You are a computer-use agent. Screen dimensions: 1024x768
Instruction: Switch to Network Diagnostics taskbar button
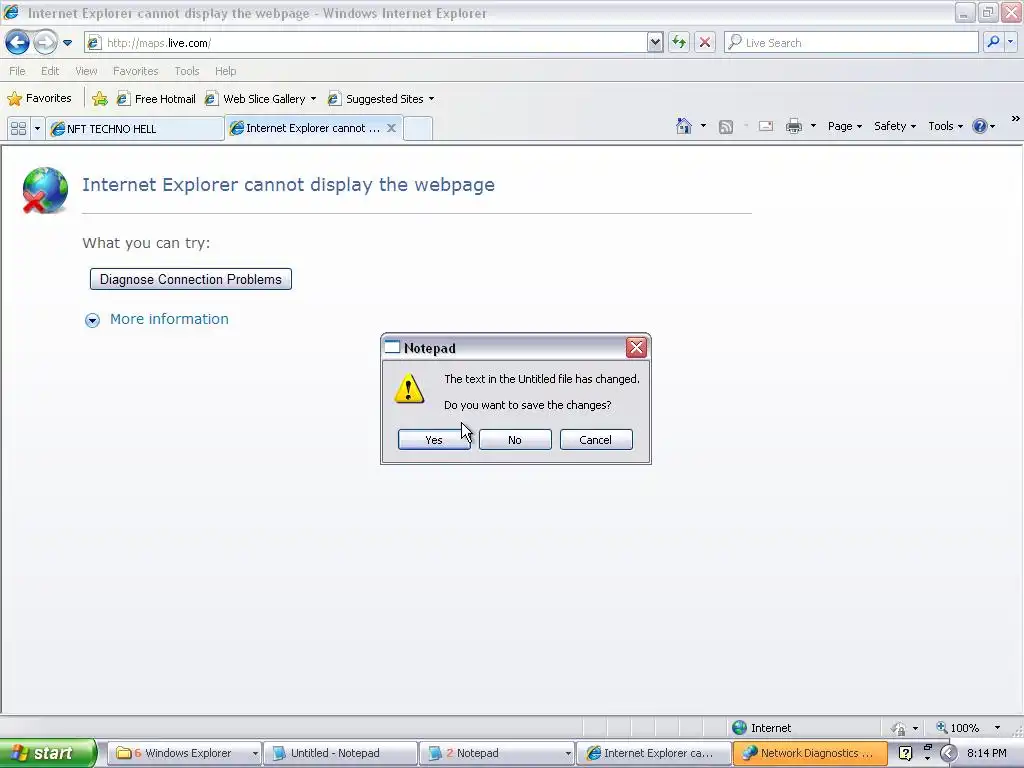[x=810, y=753]
